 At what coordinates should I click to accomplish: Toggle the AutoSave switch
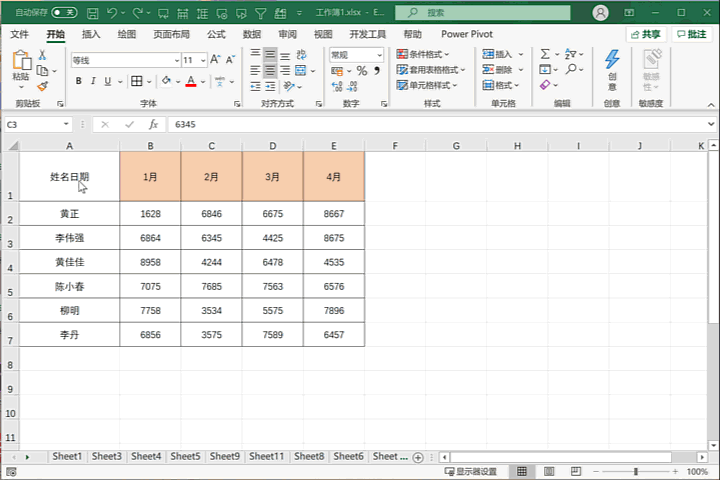tap(64, 12)
